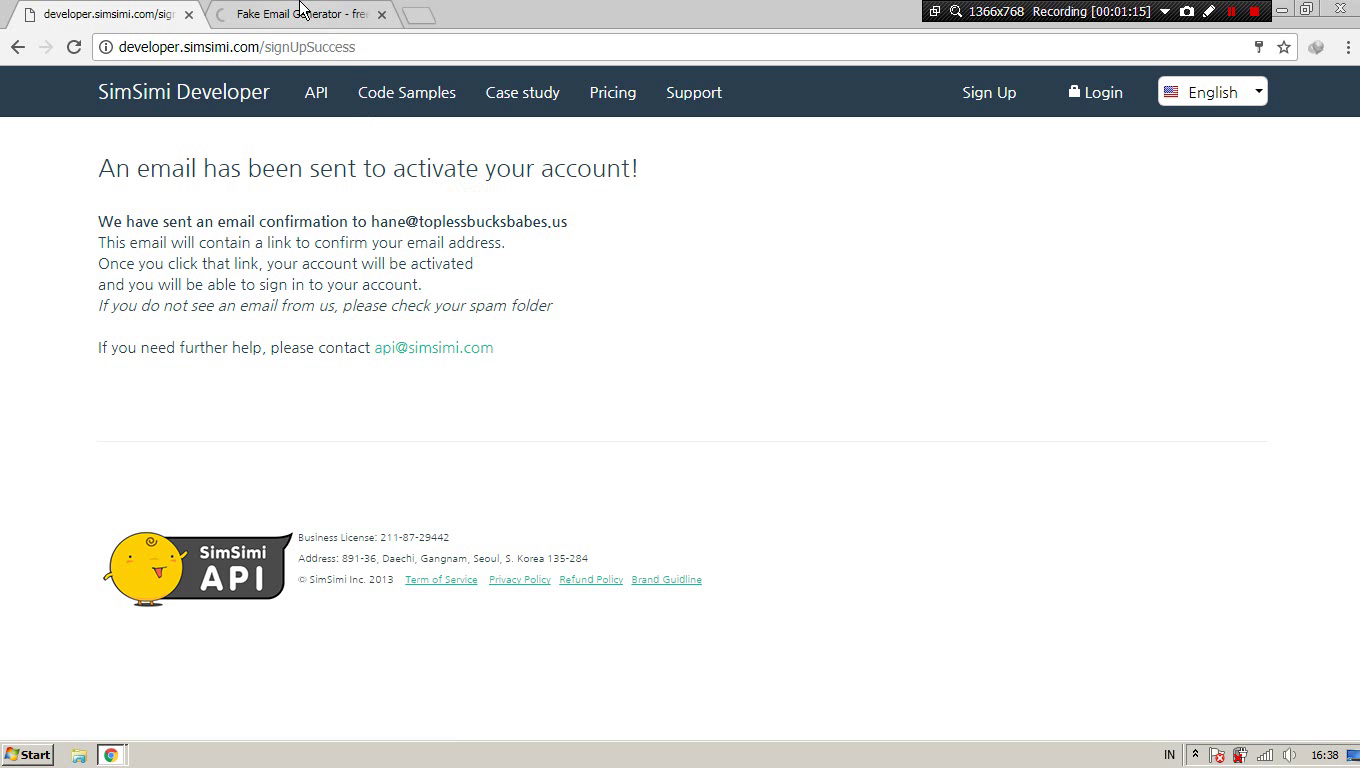Image resolution: width=1360 pixels, height=768 pixels.
Task: Close the Fake Email Generator tab
Action: click(382, 15)
